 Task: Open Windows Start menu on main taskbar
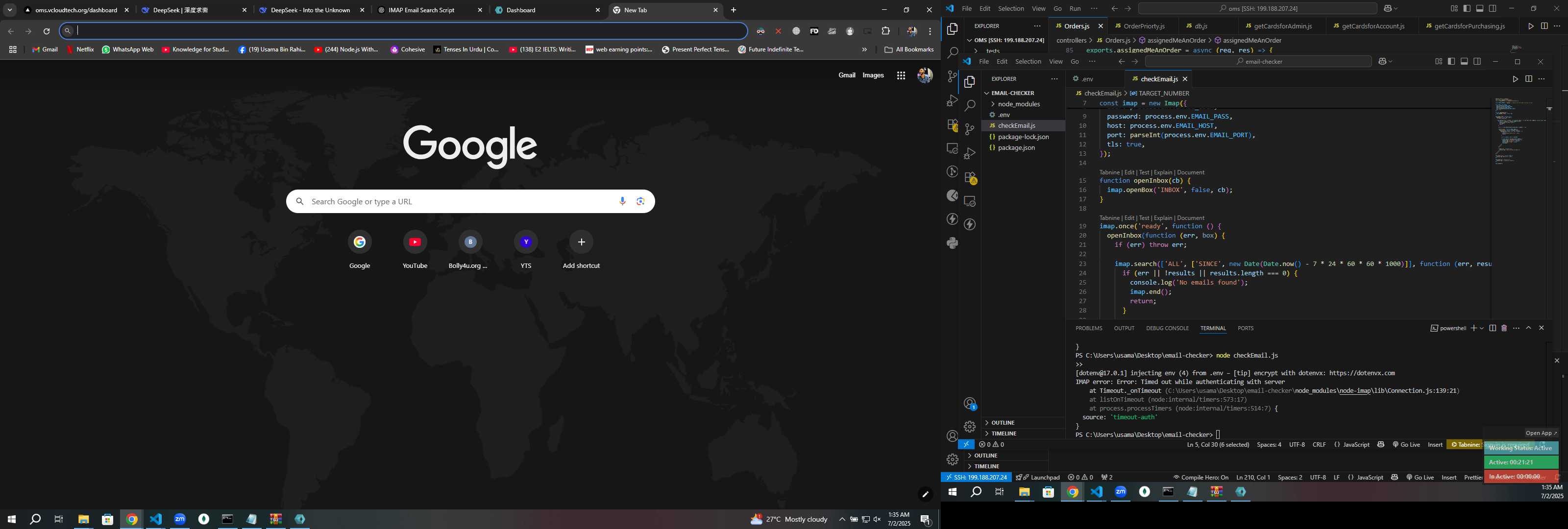tap(11, 519)
